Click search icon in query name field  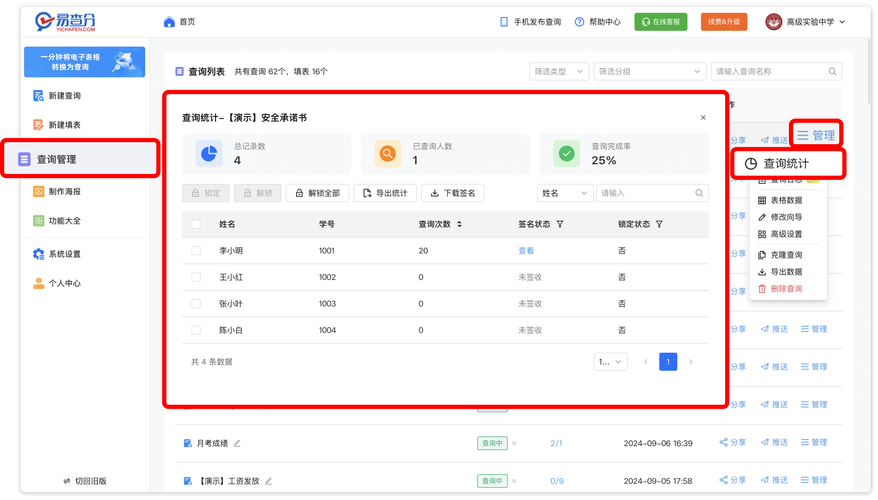click(x=833, y=72)
